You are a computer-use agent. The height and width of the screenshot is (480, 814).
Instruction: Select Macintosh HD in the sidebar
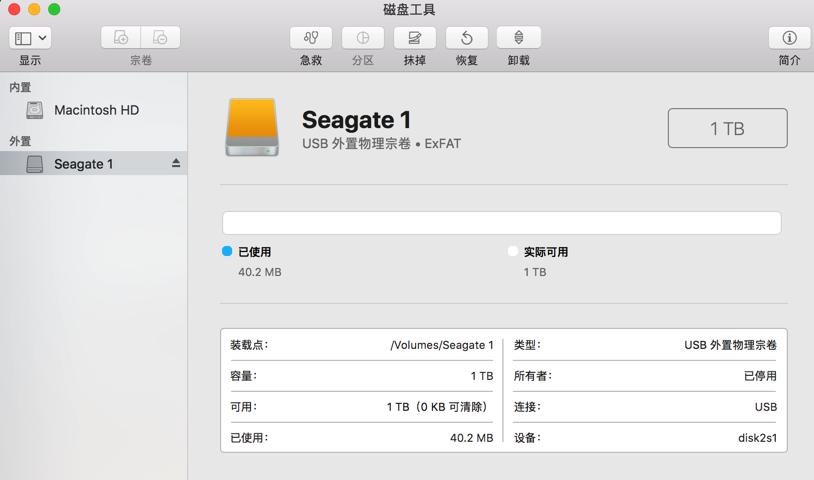tap(96, 110)
